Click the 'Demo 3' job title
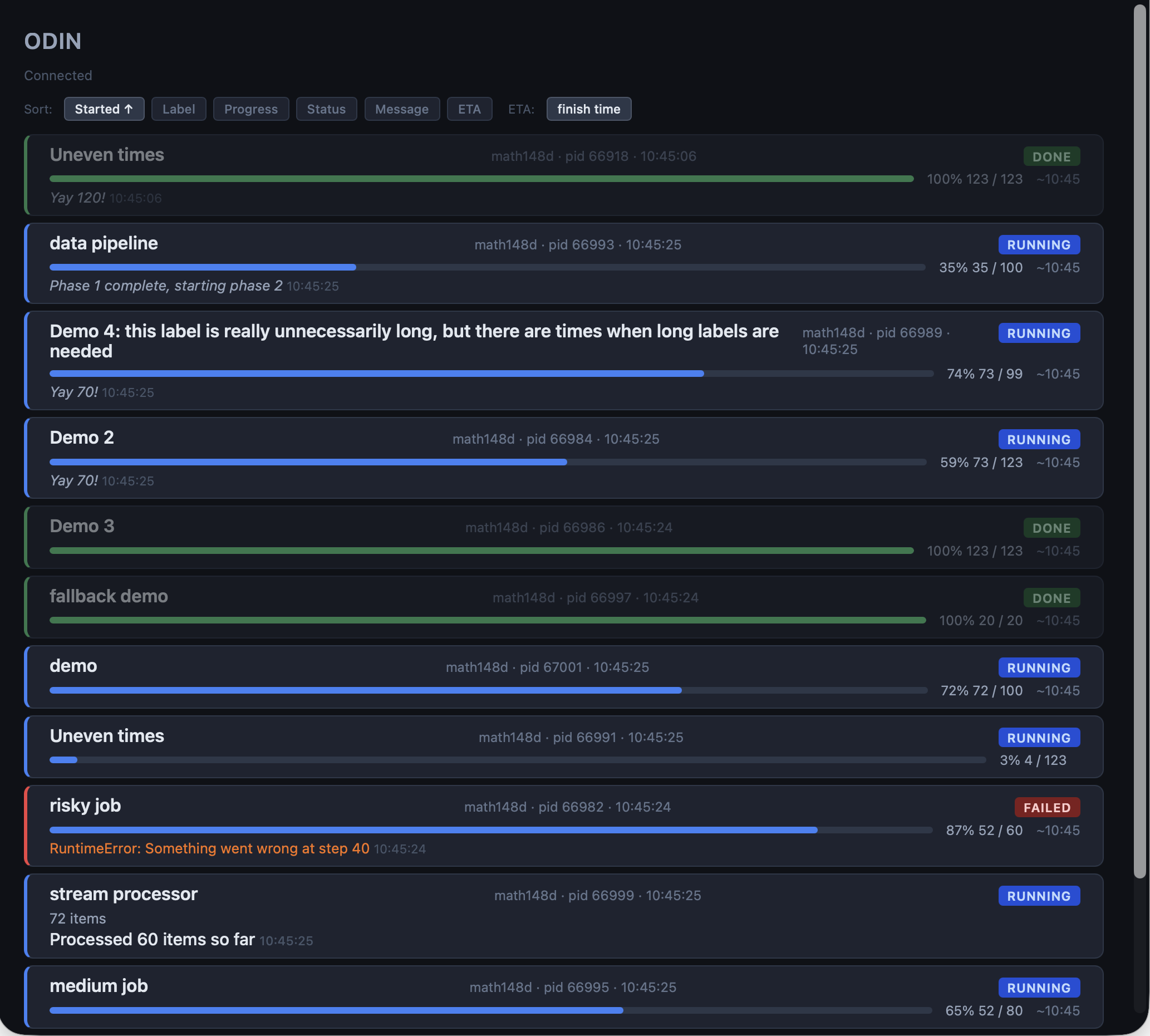 click(82, 526)
